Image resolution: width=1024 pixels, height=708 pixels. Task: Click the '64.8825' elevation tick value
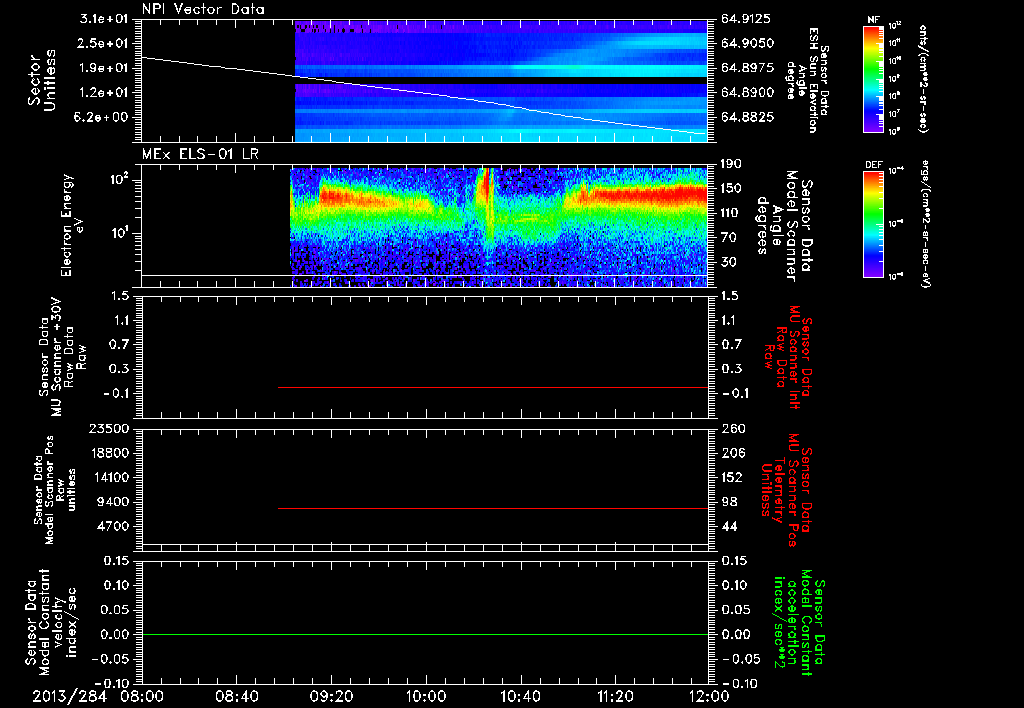[748, 117]
